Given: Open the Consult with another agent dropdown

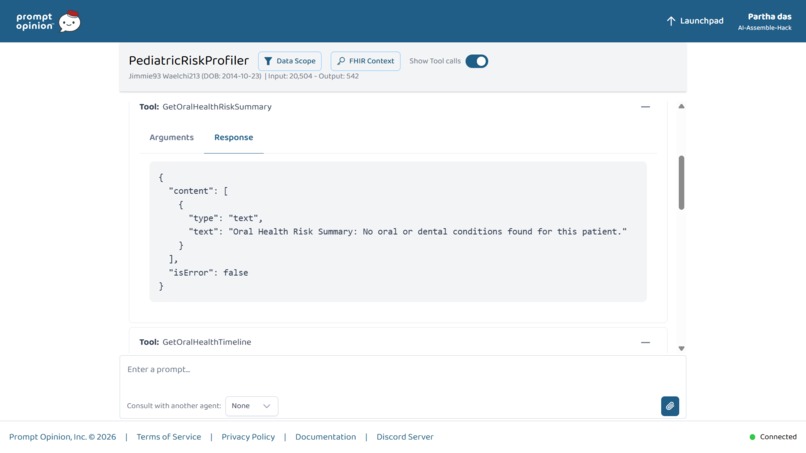Looking at the screenshot, I should point(251,406).
